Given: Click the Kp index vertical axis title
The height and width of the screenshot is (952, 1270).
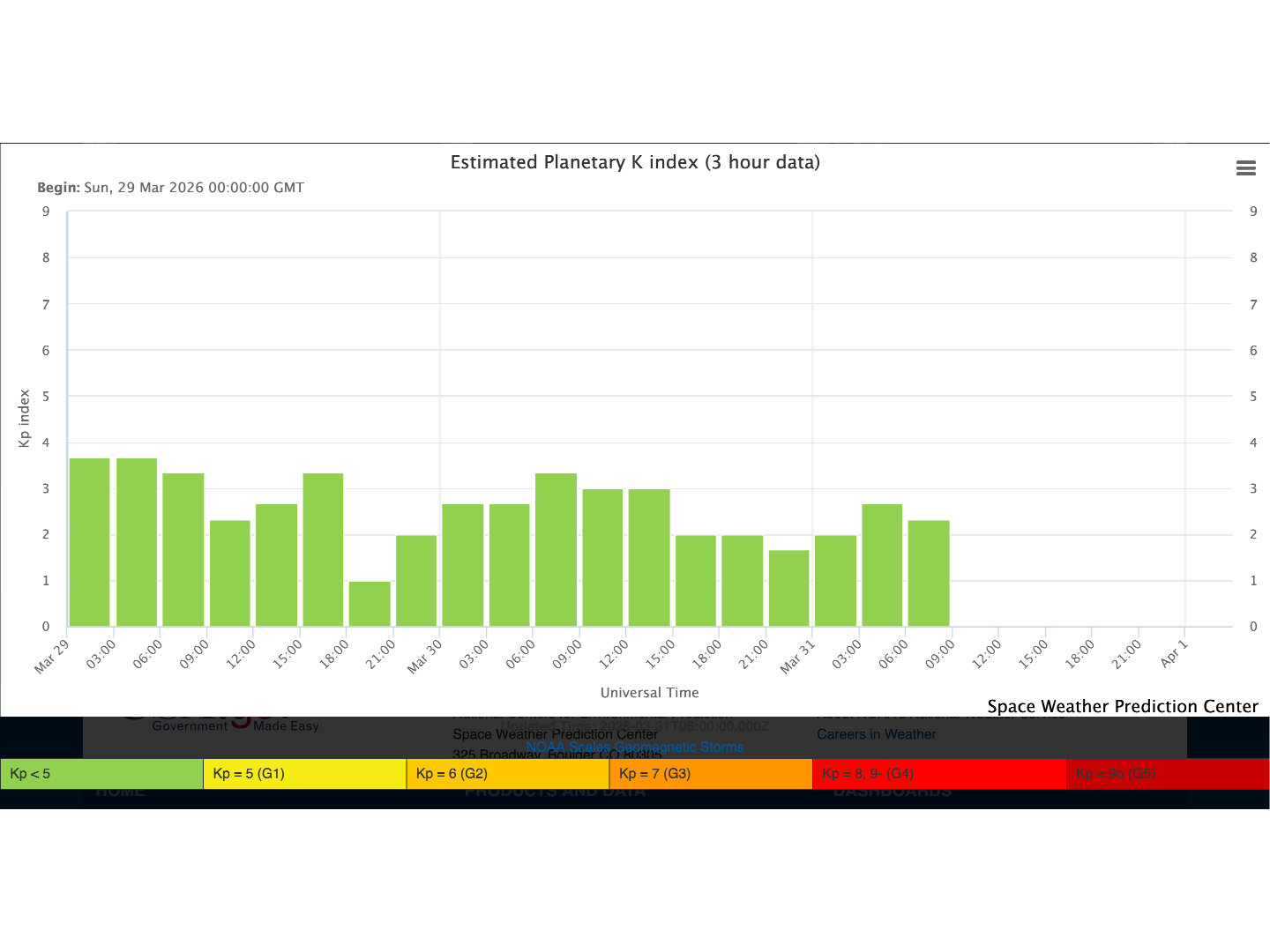Looking at the screenshot, I should click(x=25, y=419).
